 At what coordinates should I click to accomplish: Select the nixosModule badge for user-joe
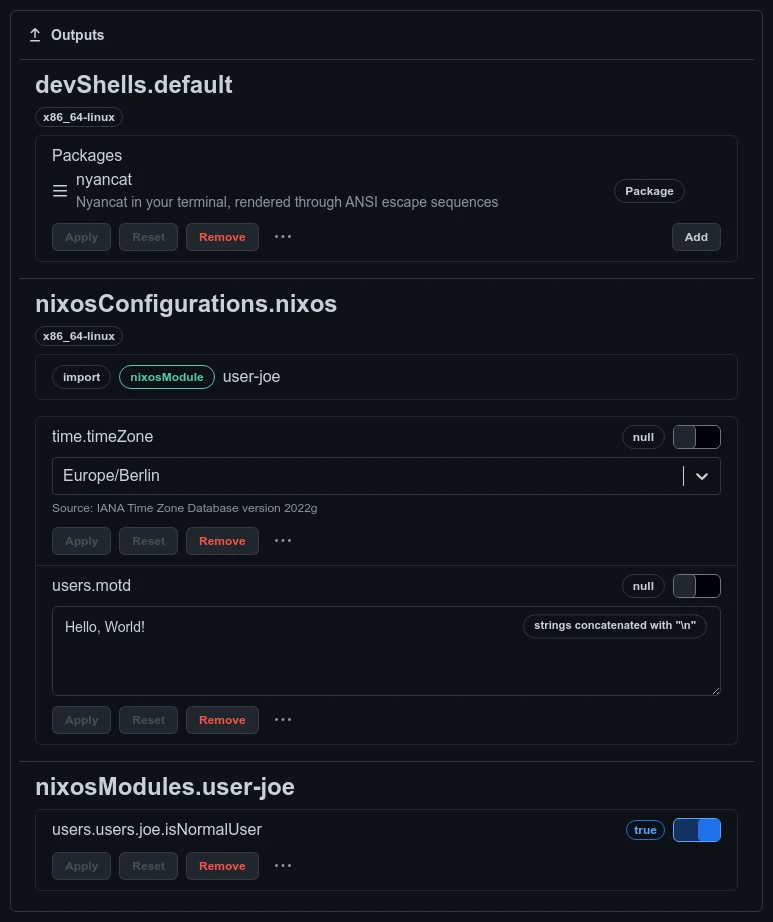coord(166,377)
